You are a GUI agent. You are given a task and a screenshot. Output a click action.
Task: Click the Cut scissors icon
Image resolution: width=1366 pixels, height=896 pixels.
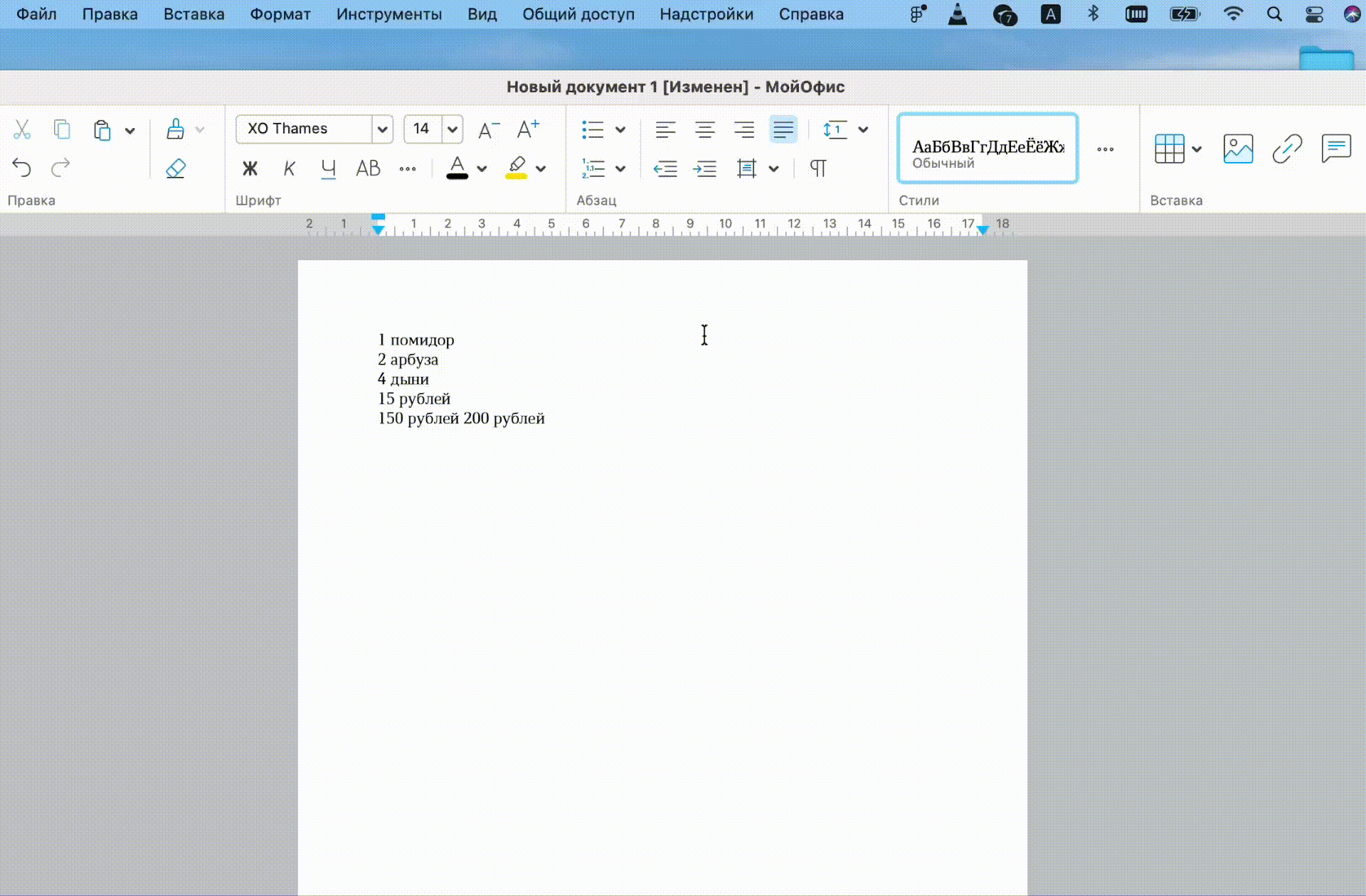[x=22, y=129]
